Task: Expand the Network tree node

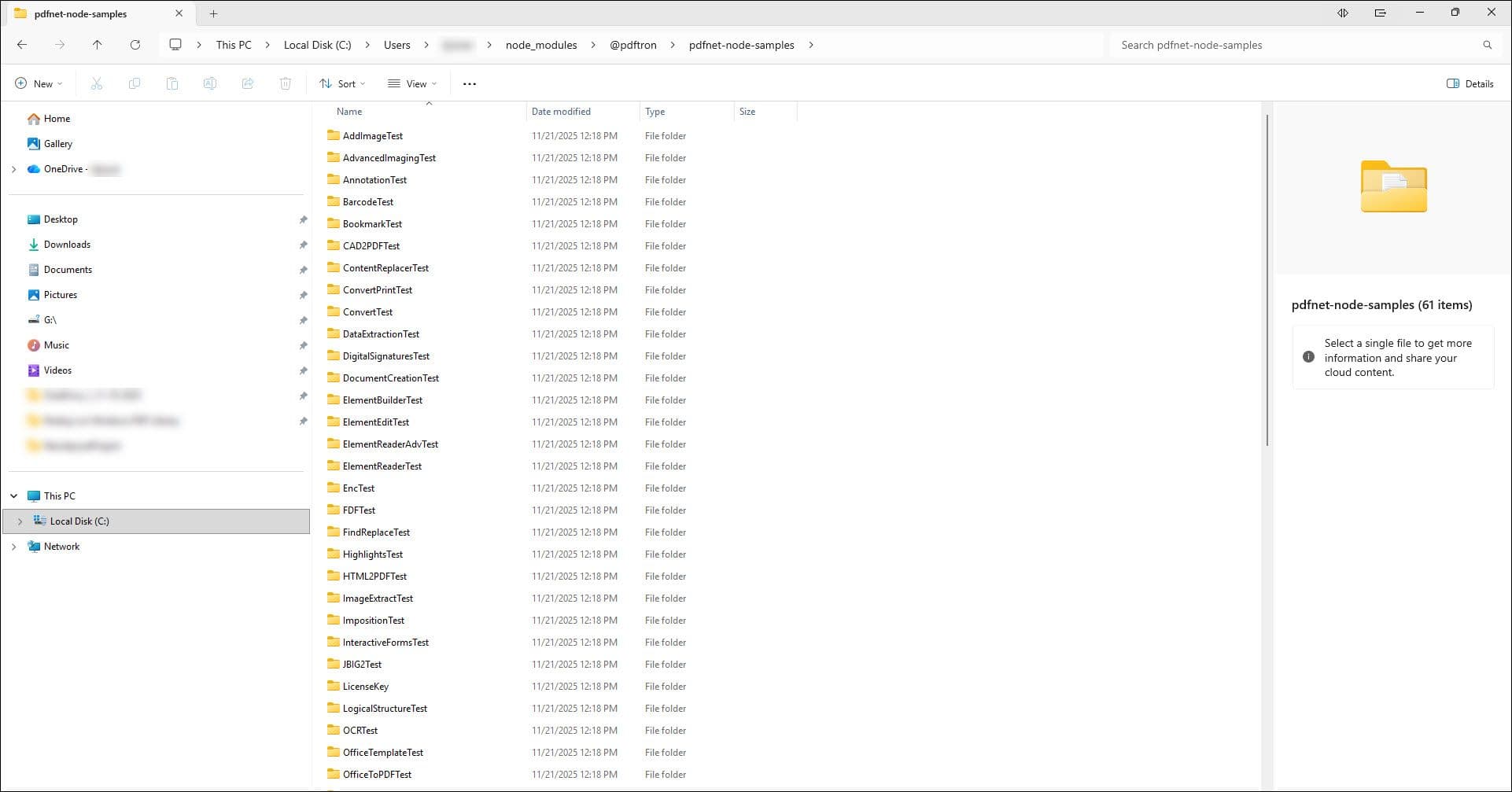Action: coord(13,546)
